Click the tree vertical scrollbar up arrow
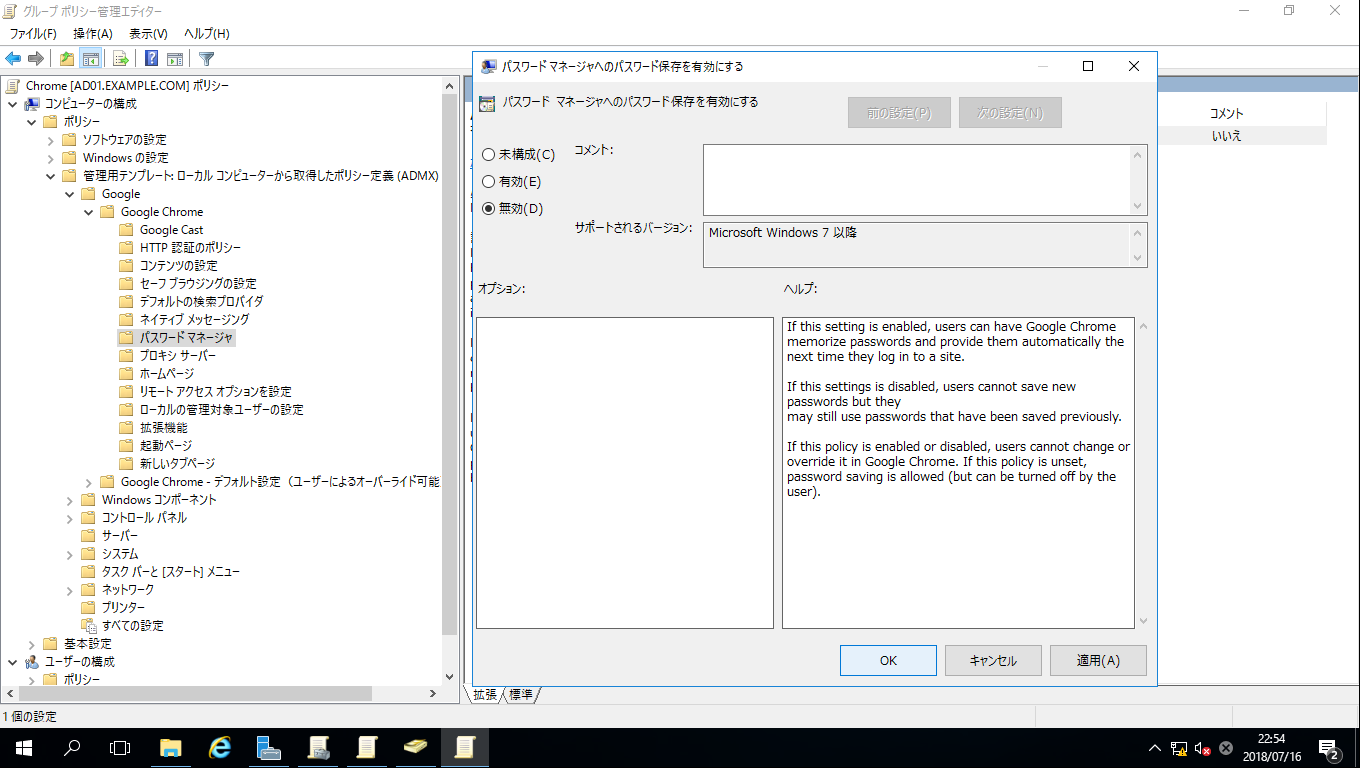The image size is (1360, 768). [x=449, y=85]
